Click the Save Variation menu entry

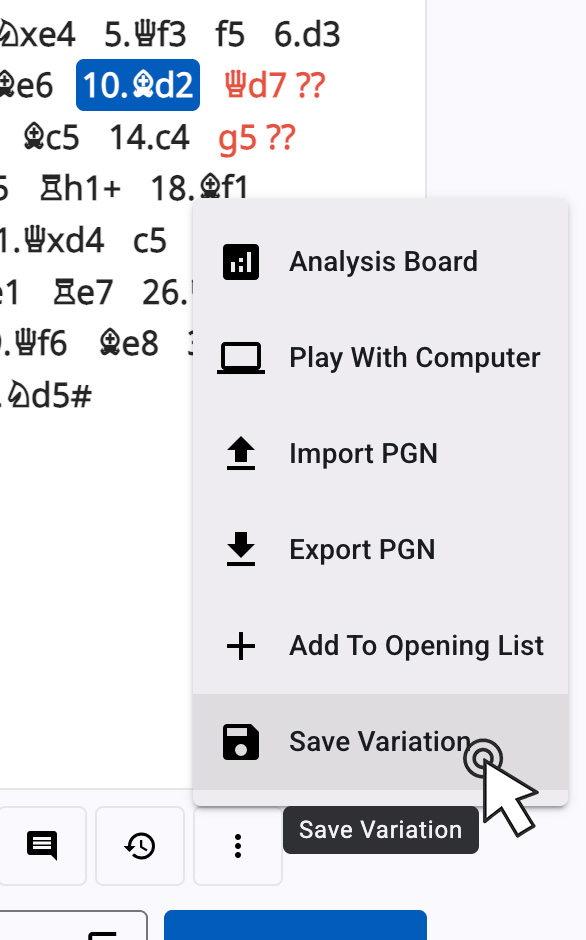(x=380, y=741)
